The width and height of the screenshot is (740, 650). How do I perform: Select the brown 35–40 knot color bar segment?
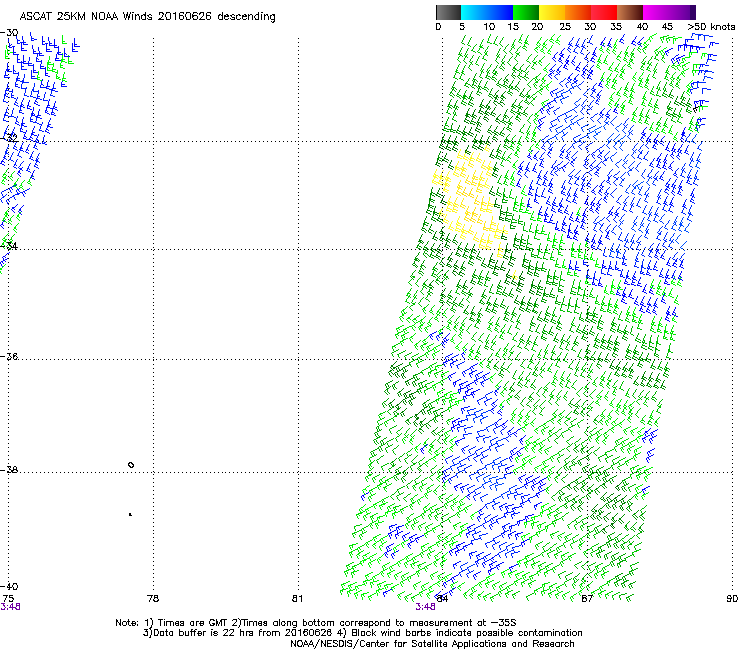point(630,12)
